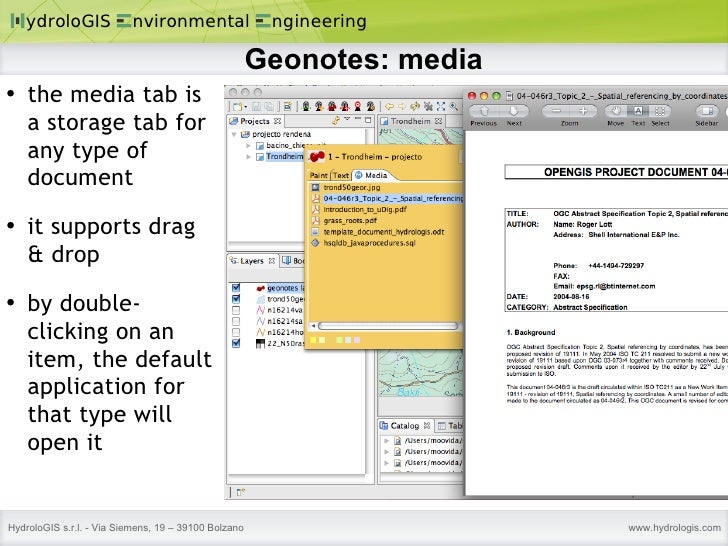This screenshot has height=546, width=728.
Task: Go to Next page in Preview
Action: [x=514, y=112]
